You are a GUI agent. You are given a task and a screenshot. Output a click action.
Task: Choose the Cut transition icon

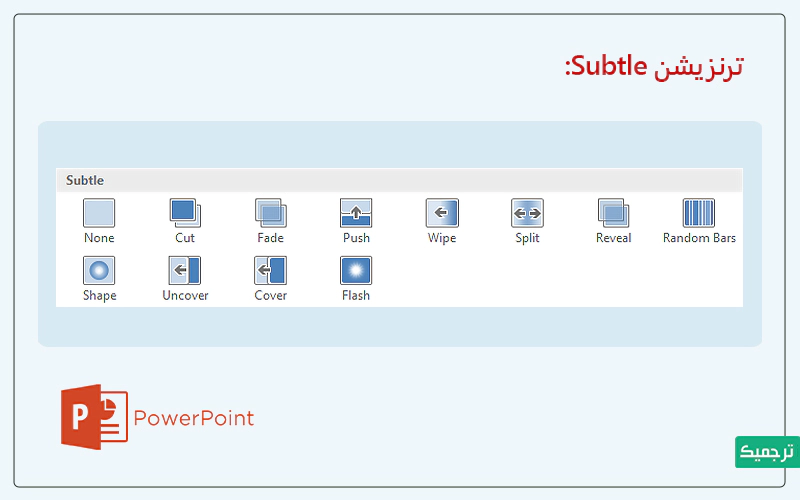click(x=185, y=213)
